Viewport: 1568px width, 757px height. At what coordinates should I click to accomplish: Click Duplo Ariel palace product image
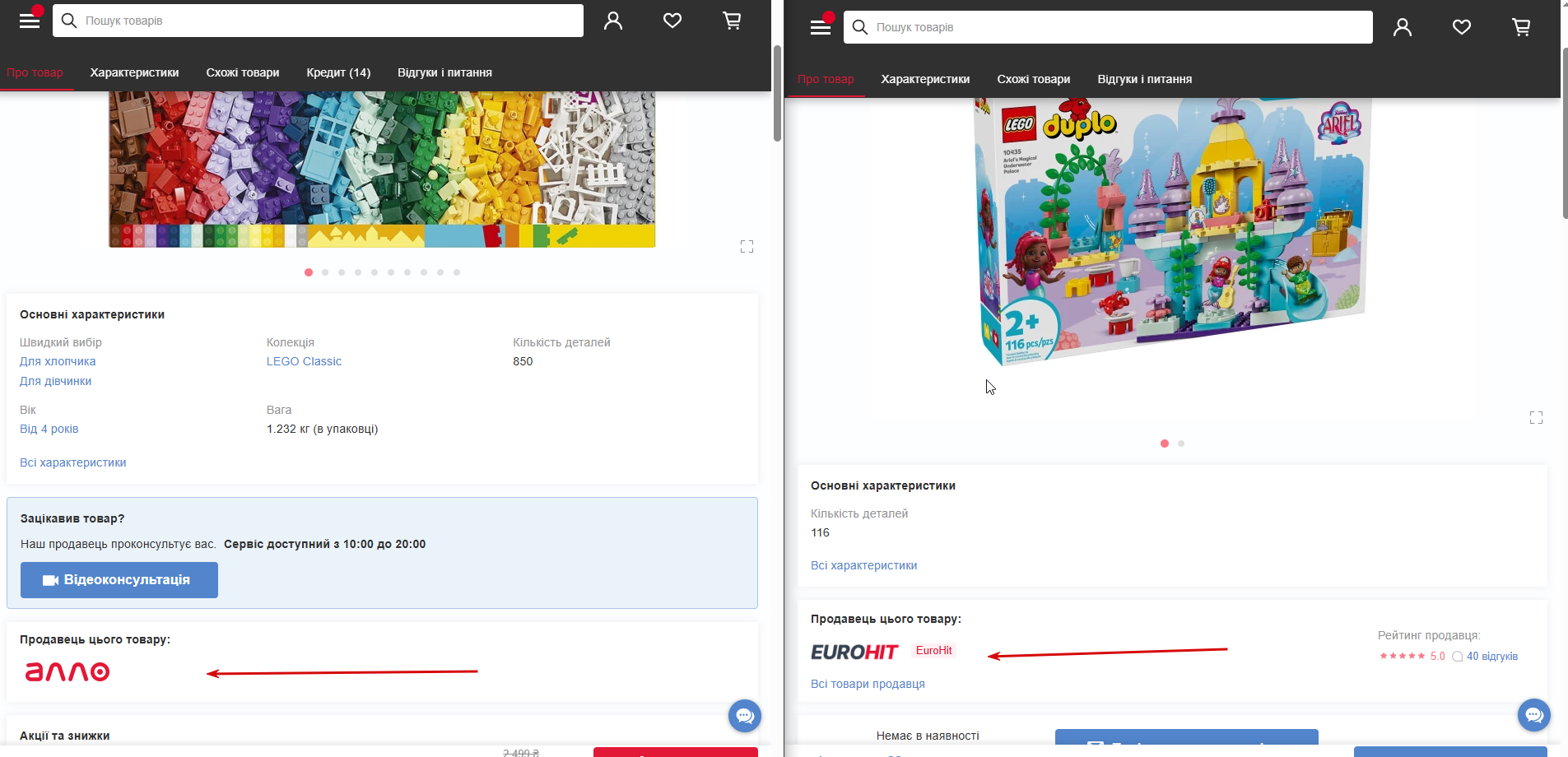(1173, 232)
